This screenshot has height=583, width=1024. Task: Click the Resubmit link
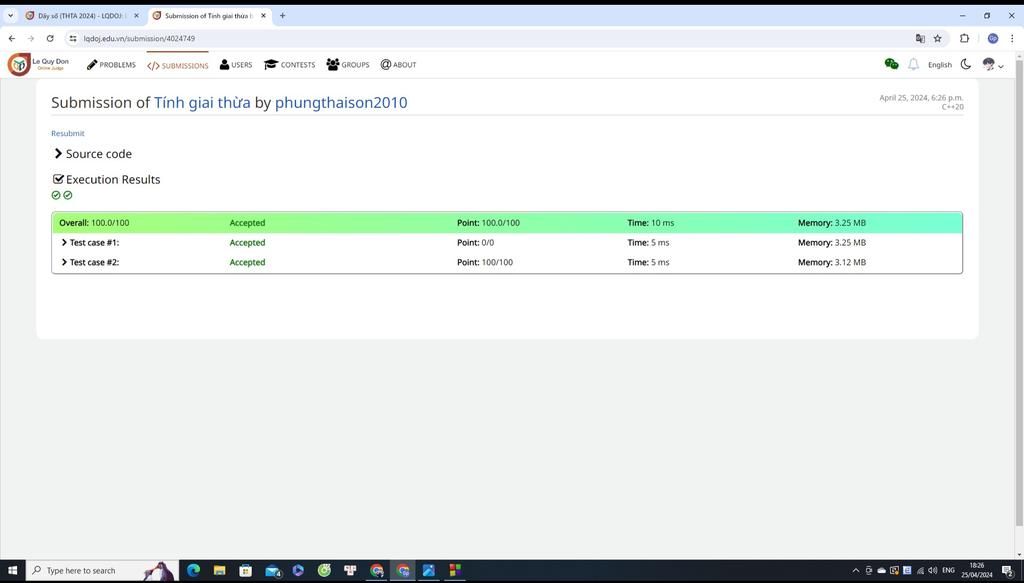(68, 133)
